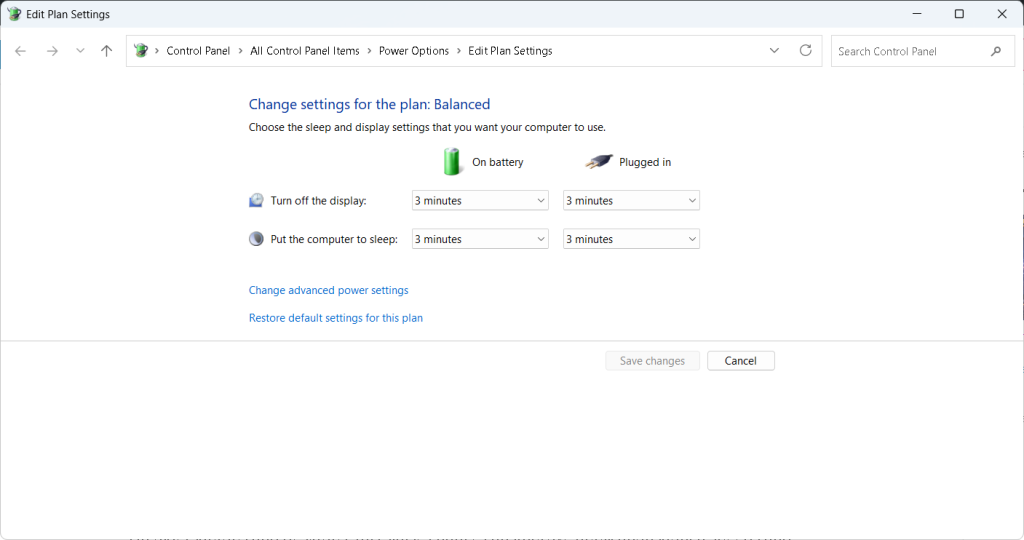Screen dimensions: 1024x540
Task: Click the Plugged in column label
Action: click(x=645, y=162)
